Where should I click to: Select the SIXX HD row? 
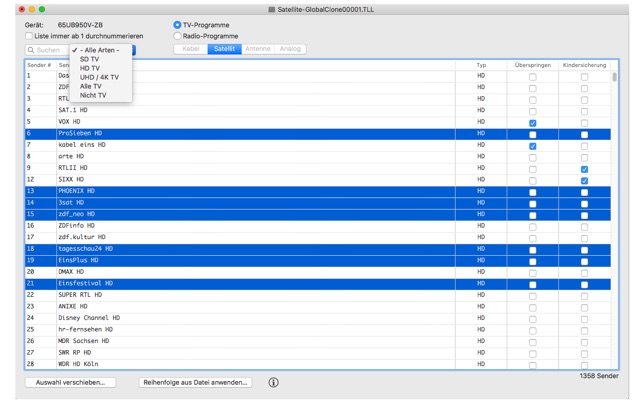[x=318, y=179]
